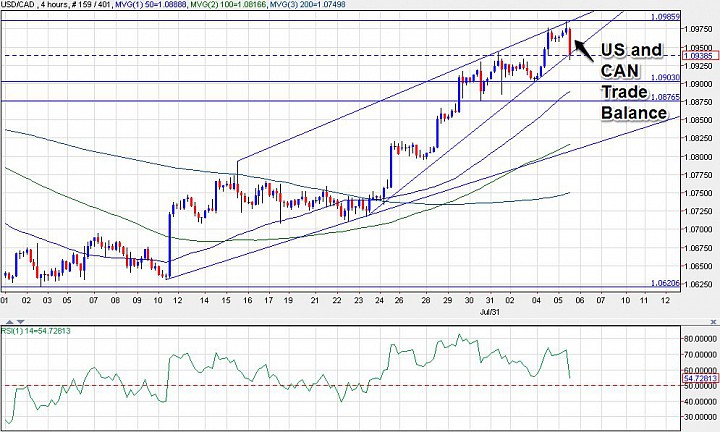Click the 1.06500 price axis value
The width and height of the screenshot is (720, 432).
pos(698,266)
